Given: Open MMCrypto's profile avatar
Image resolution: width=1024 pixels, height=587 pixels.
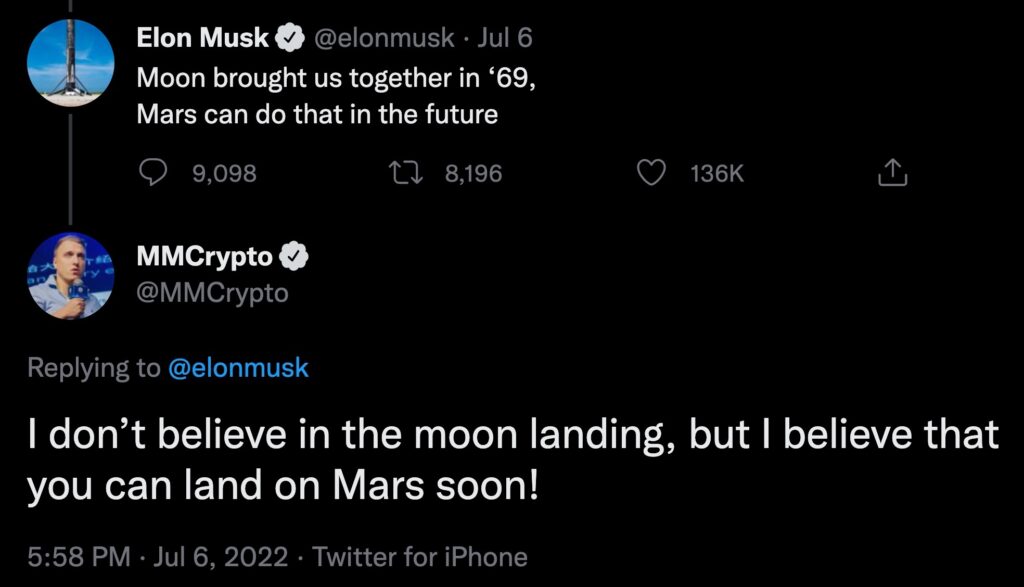Looking at the screenshot, I should point(70,275).
